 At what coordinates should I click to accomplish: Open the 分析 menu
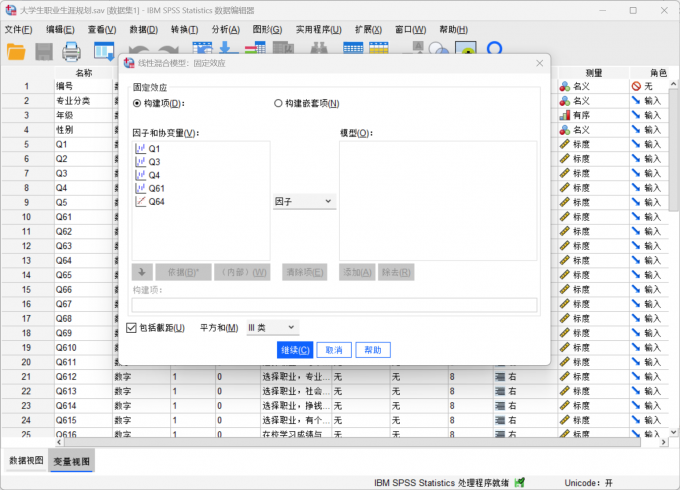[x=226, y=29]
